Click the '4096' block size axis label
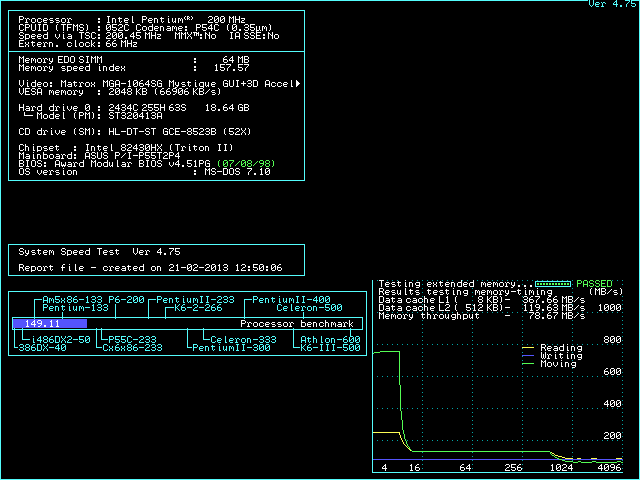The height and width of the screenshot is (480, 640). coord(609,468)
